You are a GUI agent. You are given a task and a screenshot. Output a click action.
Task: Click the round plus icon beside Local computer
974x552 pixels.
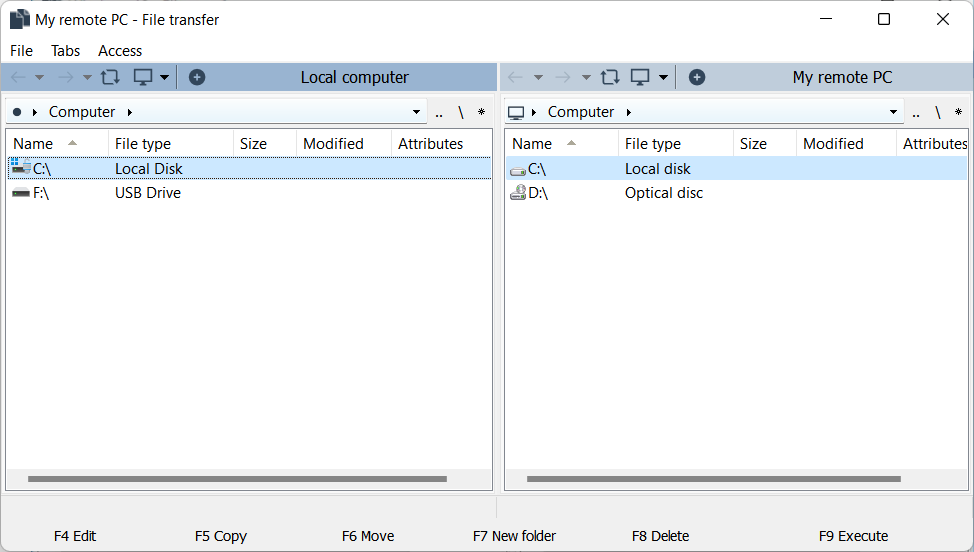(x=197, y=77)
